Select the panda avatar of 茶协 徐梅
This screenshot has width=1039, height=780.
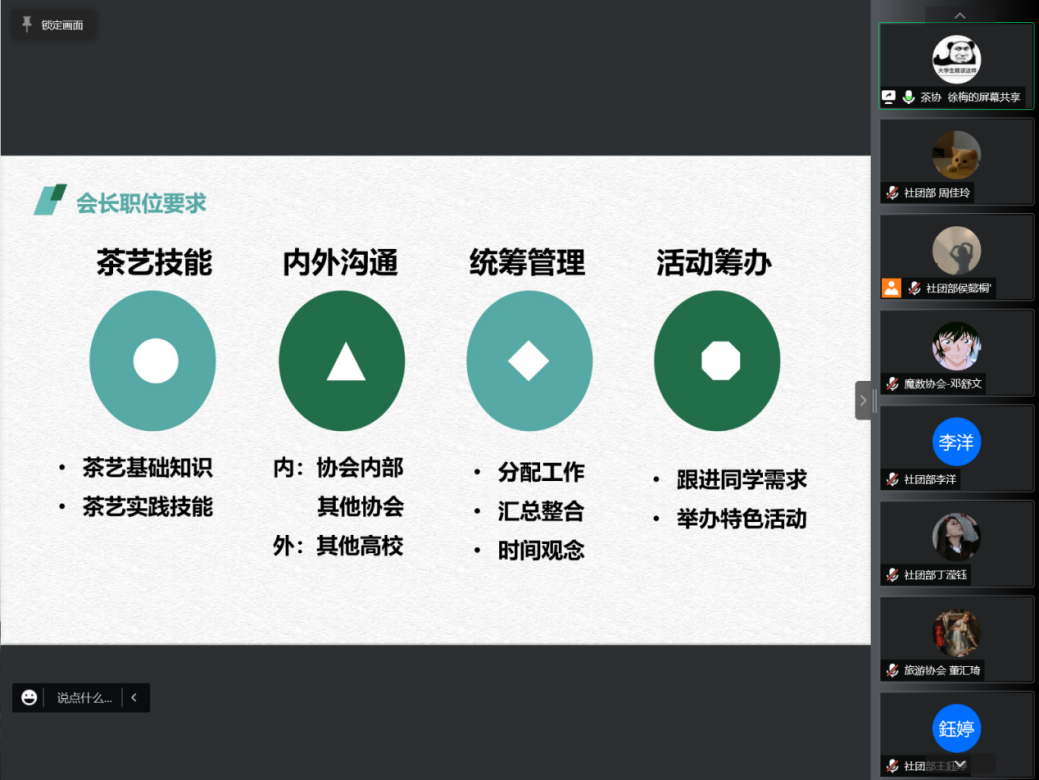956,58
